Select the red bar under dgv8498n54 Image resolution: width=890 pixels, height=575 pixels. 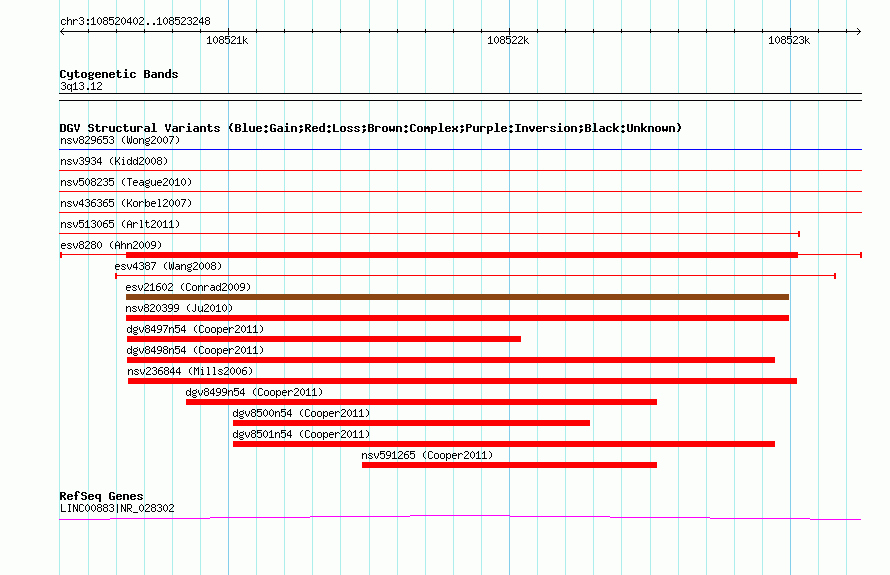(x=451, y=360)
